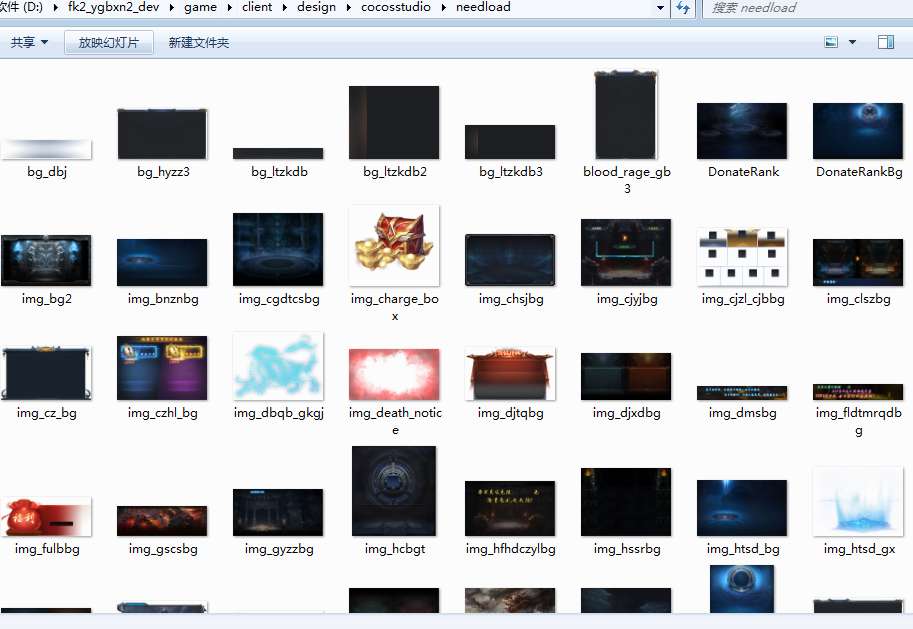Expand the address bar history dropdown

tap(660, 8)
